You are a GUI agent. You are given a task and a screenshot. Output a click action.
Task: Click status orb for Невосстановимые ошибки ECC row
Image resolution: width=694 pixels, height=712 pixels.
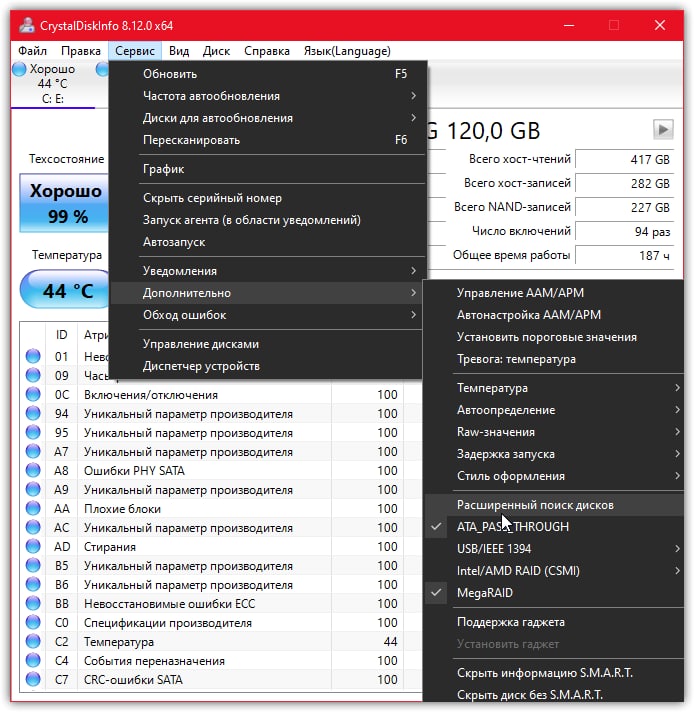33,603
